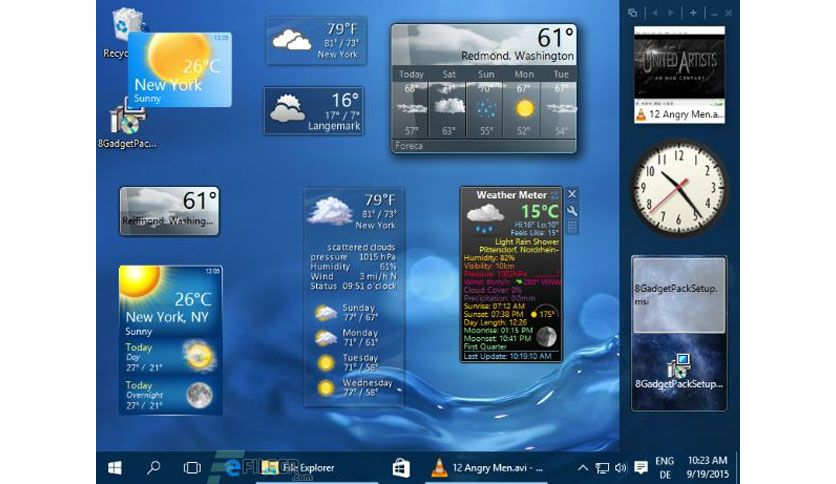Click New York, NY heading in gadget
The image size is (836, 484).
(167, 317)
